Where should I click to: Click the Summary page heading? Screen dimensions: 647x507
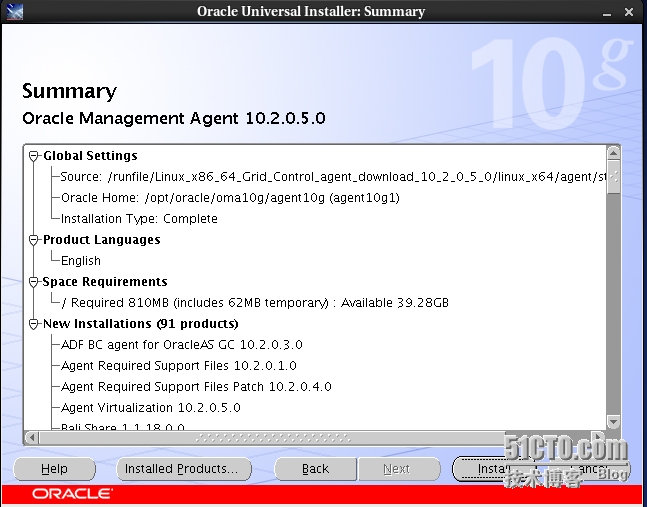69,91
